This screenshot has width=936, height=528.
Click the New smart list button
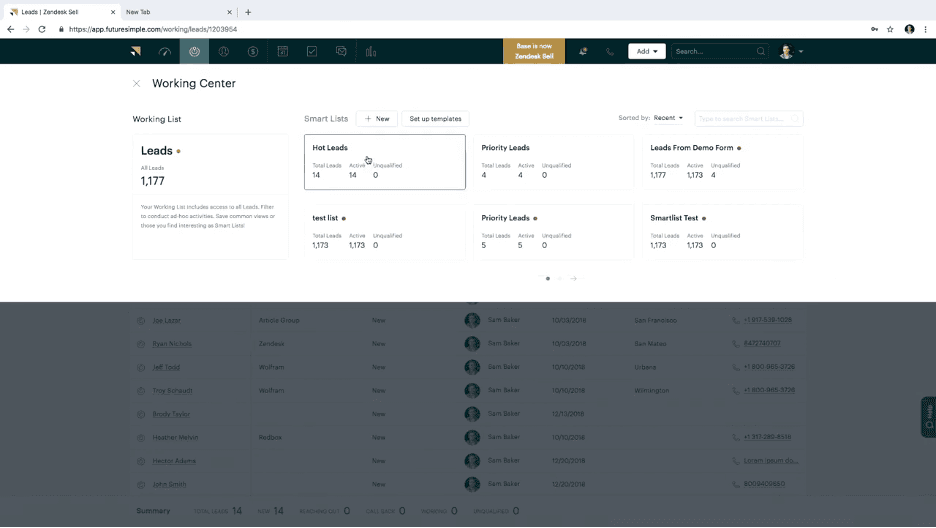coord(377,119)
